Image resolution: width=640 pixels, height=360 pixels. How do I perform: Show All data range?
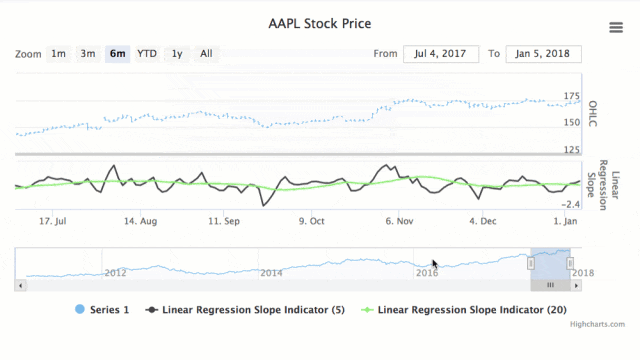206,54
